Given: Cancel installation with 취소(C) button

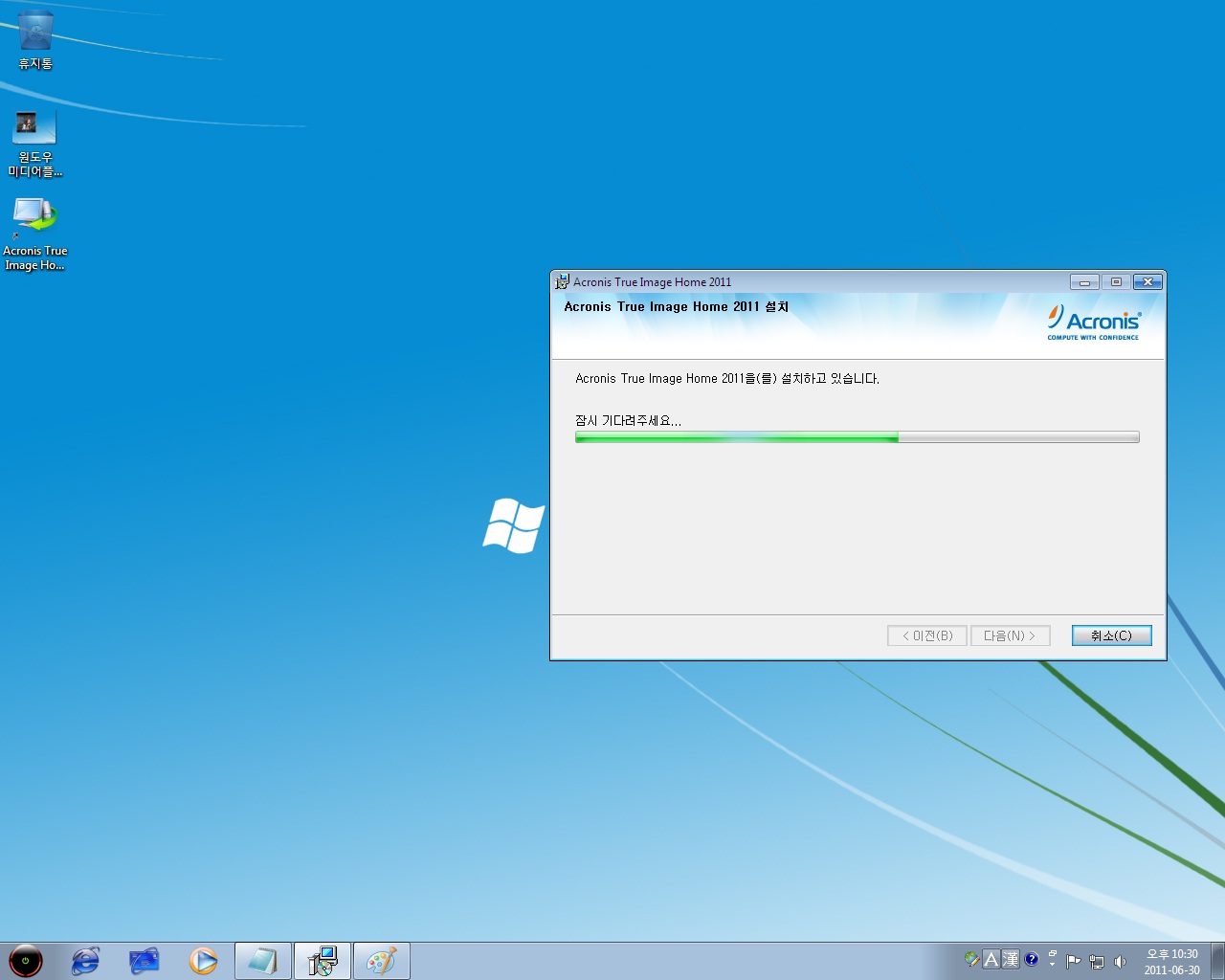Looking at the screenshot, I should (x=1111, y=635).
